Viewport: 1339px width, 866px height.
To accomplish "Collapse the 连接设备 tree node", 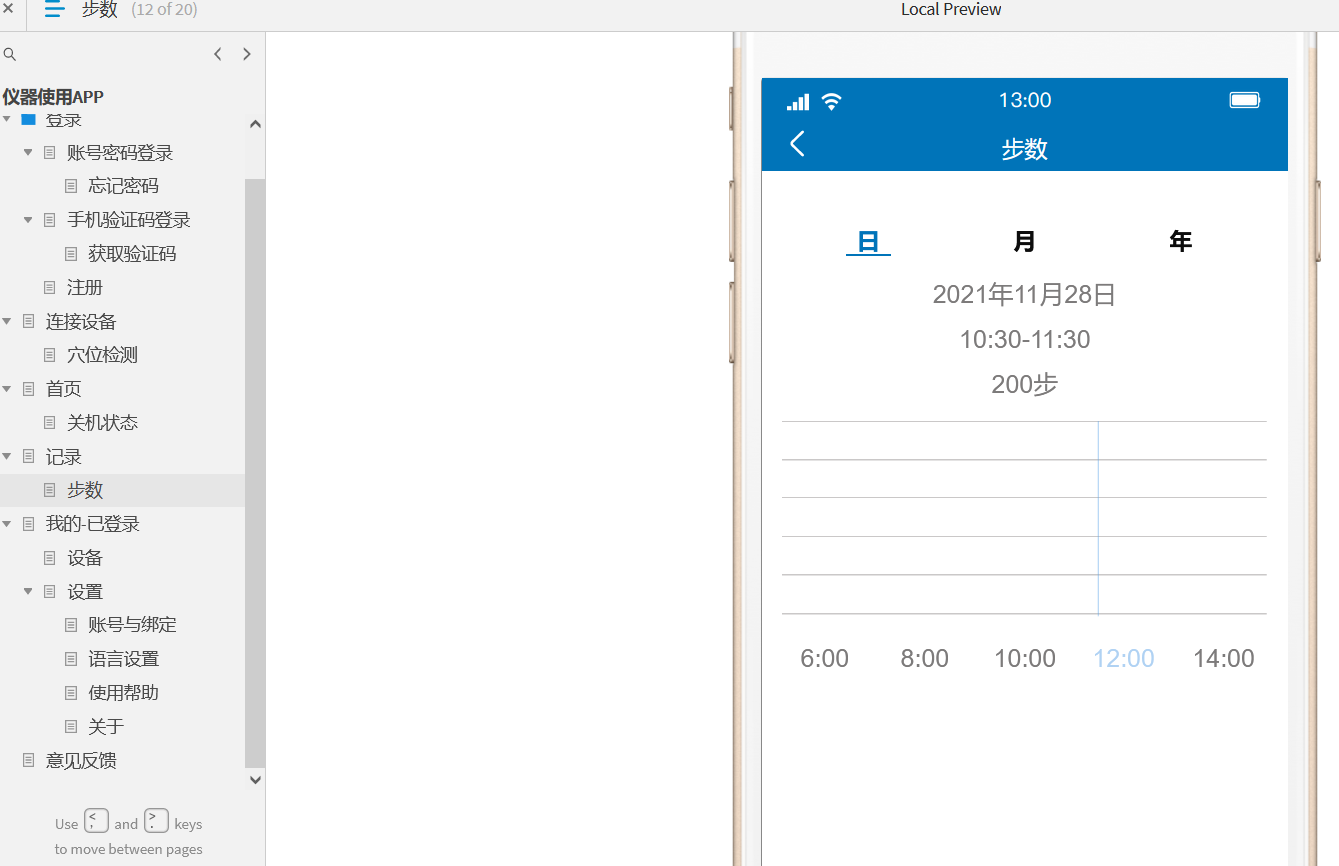I will pos(7,321).
